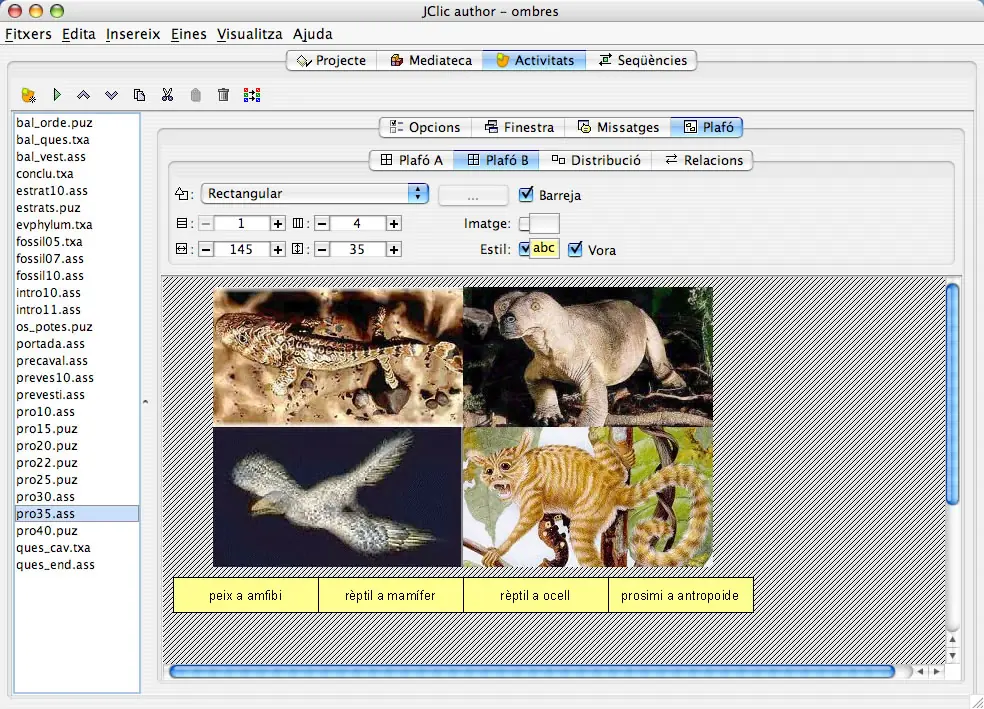This screenshot has width=984, height=709.
Task: Toggle the Imatge checkbox
Action: coord(524,223)
